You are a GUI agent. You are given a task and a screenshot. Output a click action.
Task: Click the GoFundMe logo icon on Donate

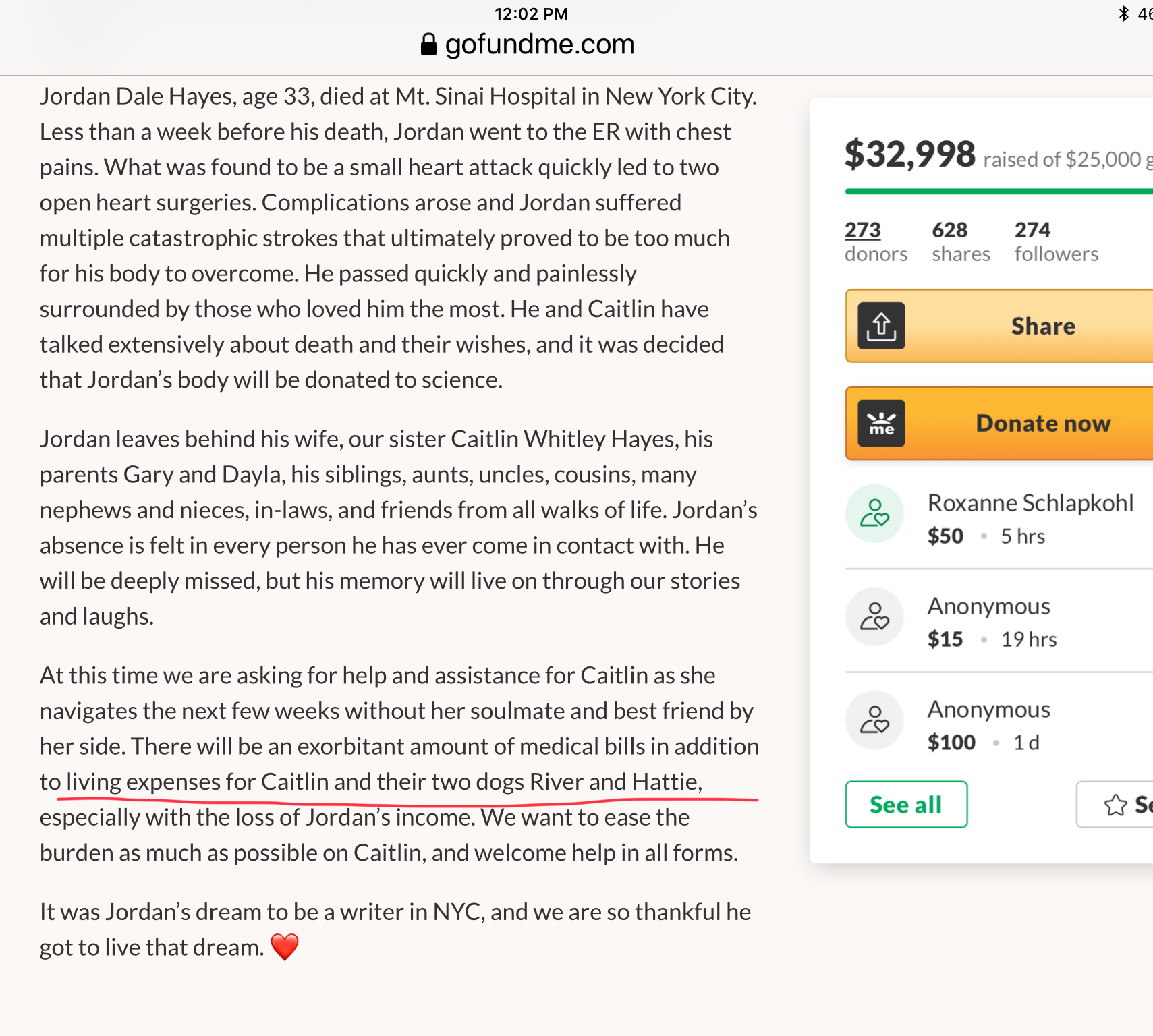[881, 424]
